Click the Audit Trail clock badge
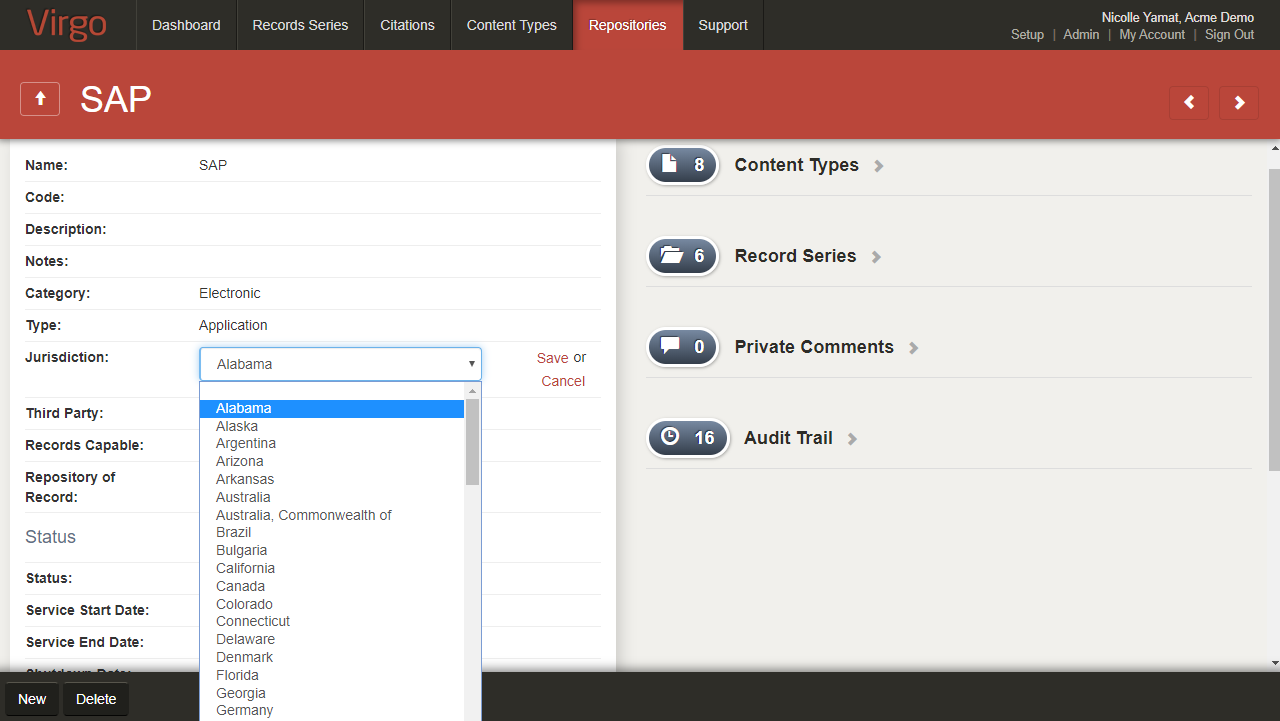The height and width of the screenshot is (721, 1280). coord(688,438)
